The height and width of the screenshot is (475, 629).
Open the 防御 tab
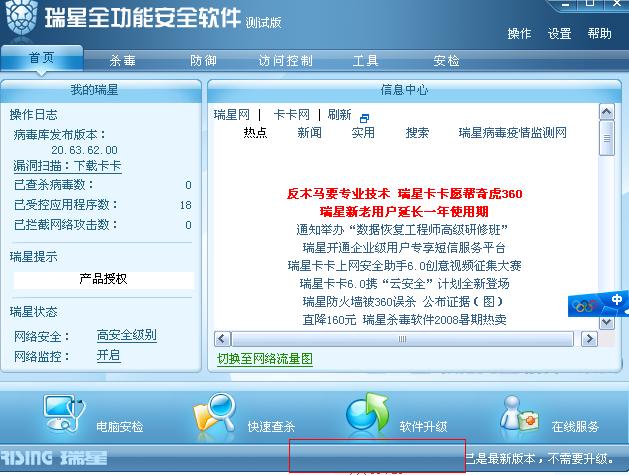tap(203, 61)
